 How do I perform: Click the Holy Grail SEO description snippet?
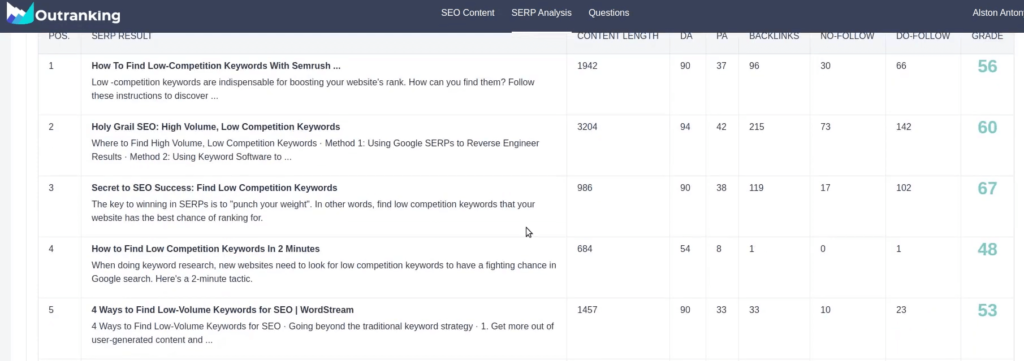tap(315, 149)
